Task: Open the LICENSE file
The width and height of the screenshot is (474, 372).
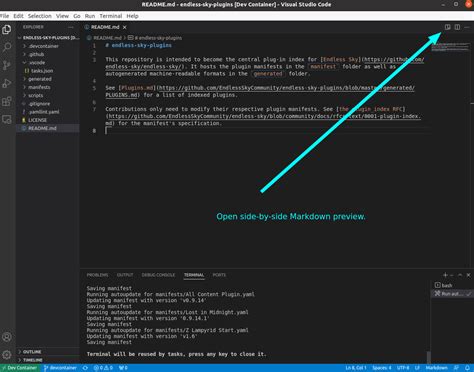Action: pyautogui.click(x=37, y=120)
